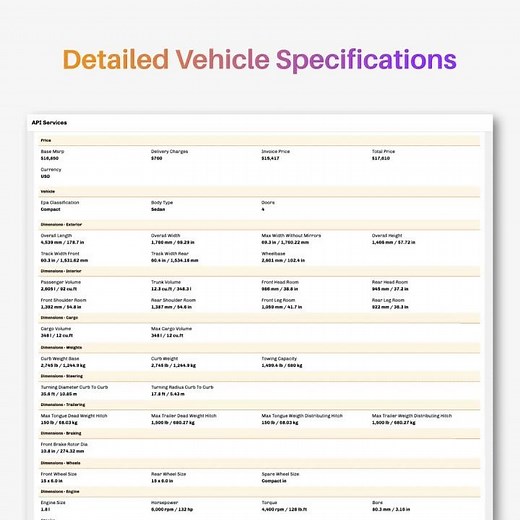The width and height of the screenshot is (520, 520).
Task: Select the Vehicle section header
Action: [259, 191]
